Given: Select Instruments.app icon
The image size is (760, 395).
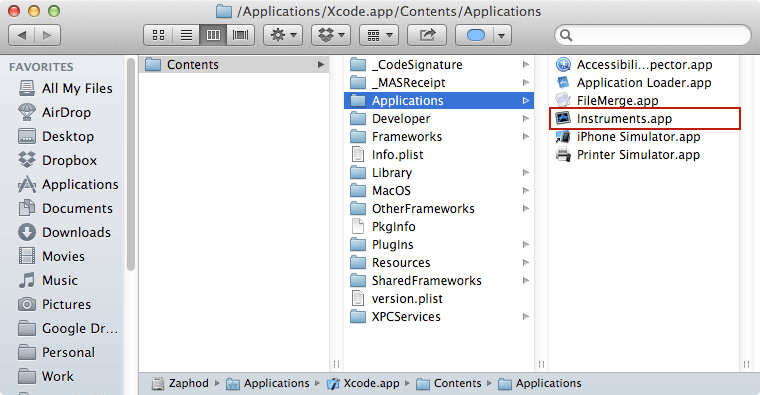Looking at the screenshot, I should [563, 118].
